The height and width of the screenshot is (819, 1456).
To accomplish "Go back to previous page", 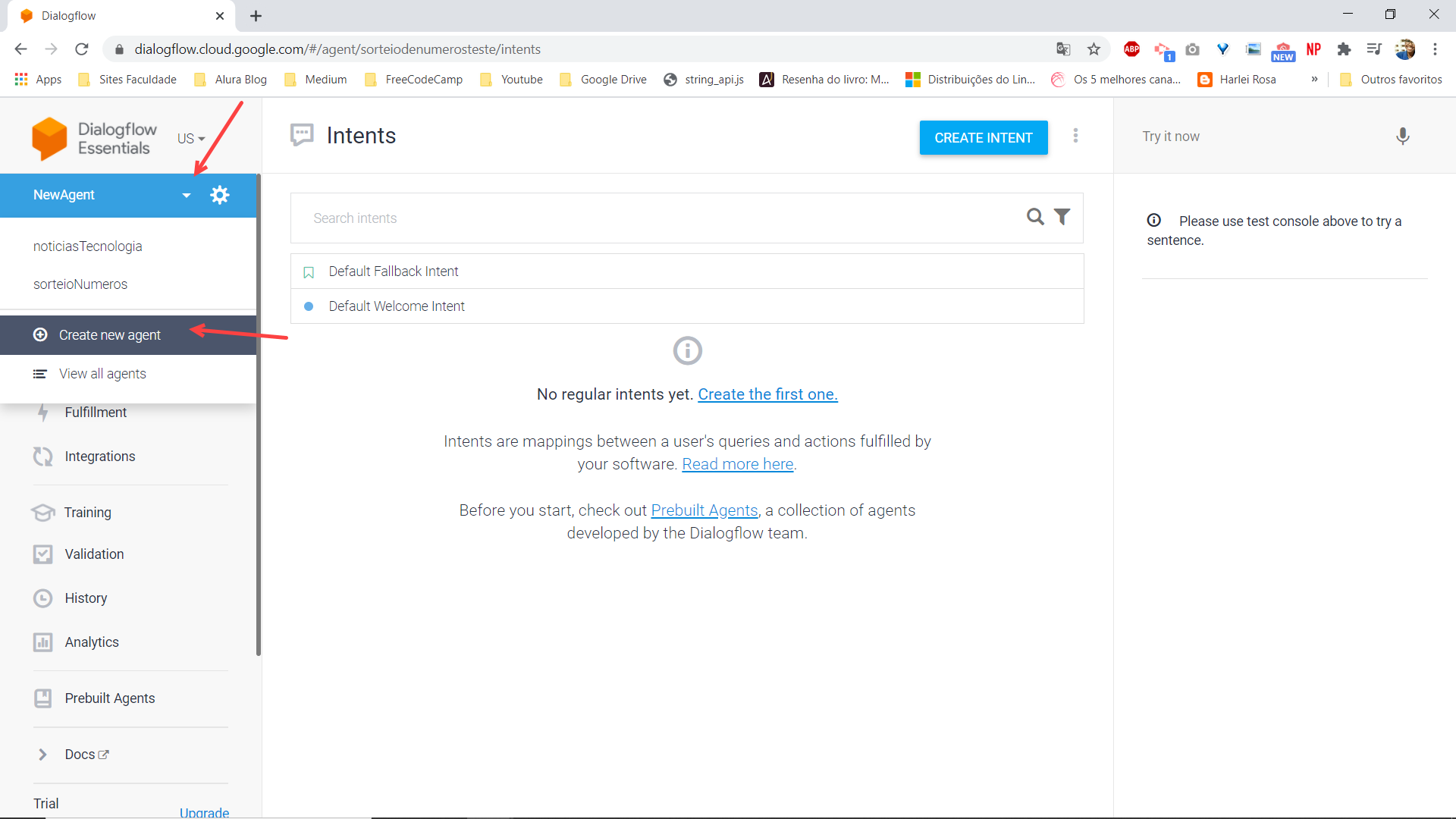I will tap(20, 49).
